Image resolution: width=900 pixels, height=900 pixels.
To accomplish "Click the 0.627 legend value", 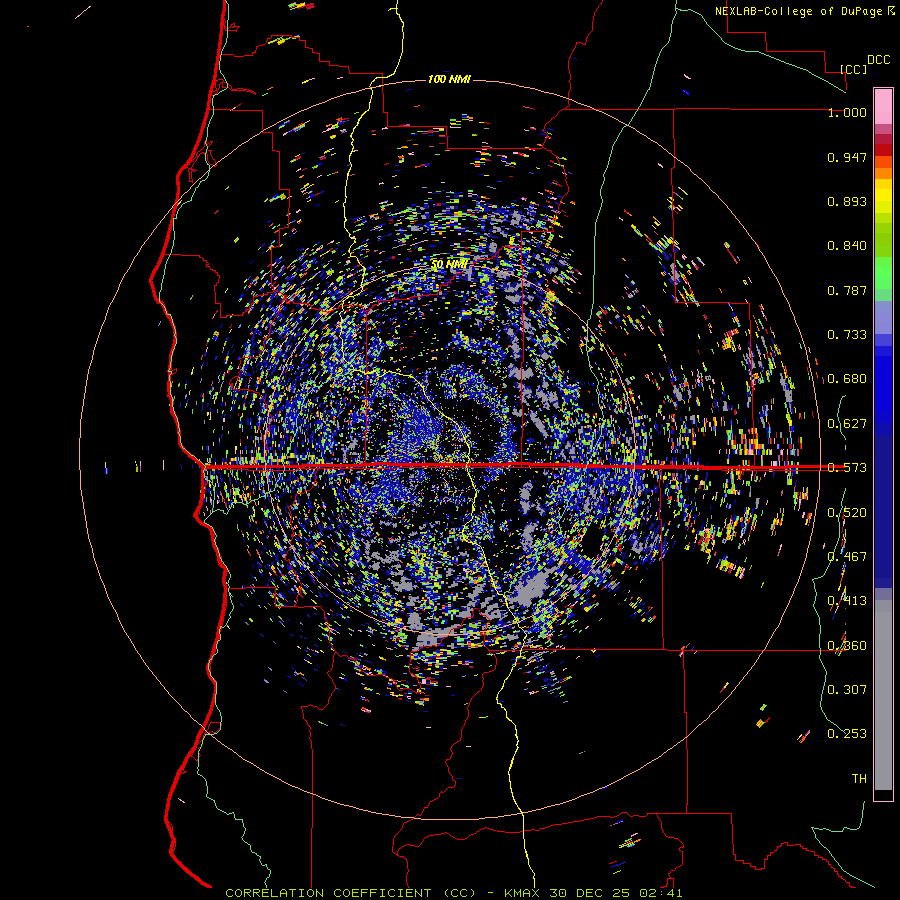I will [847, 424].
